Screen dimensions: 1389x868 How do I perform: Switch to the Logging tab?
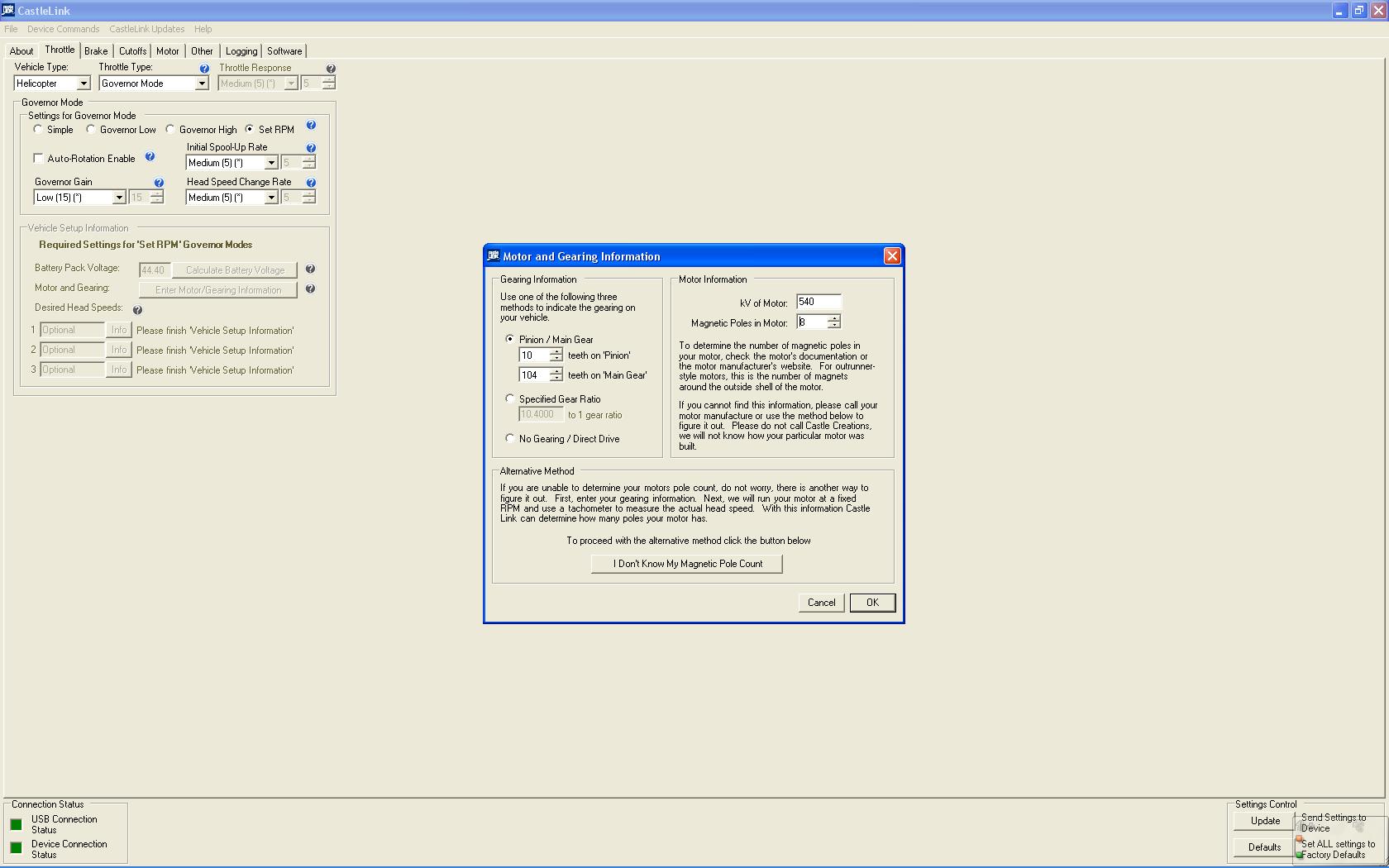point(241,51)
